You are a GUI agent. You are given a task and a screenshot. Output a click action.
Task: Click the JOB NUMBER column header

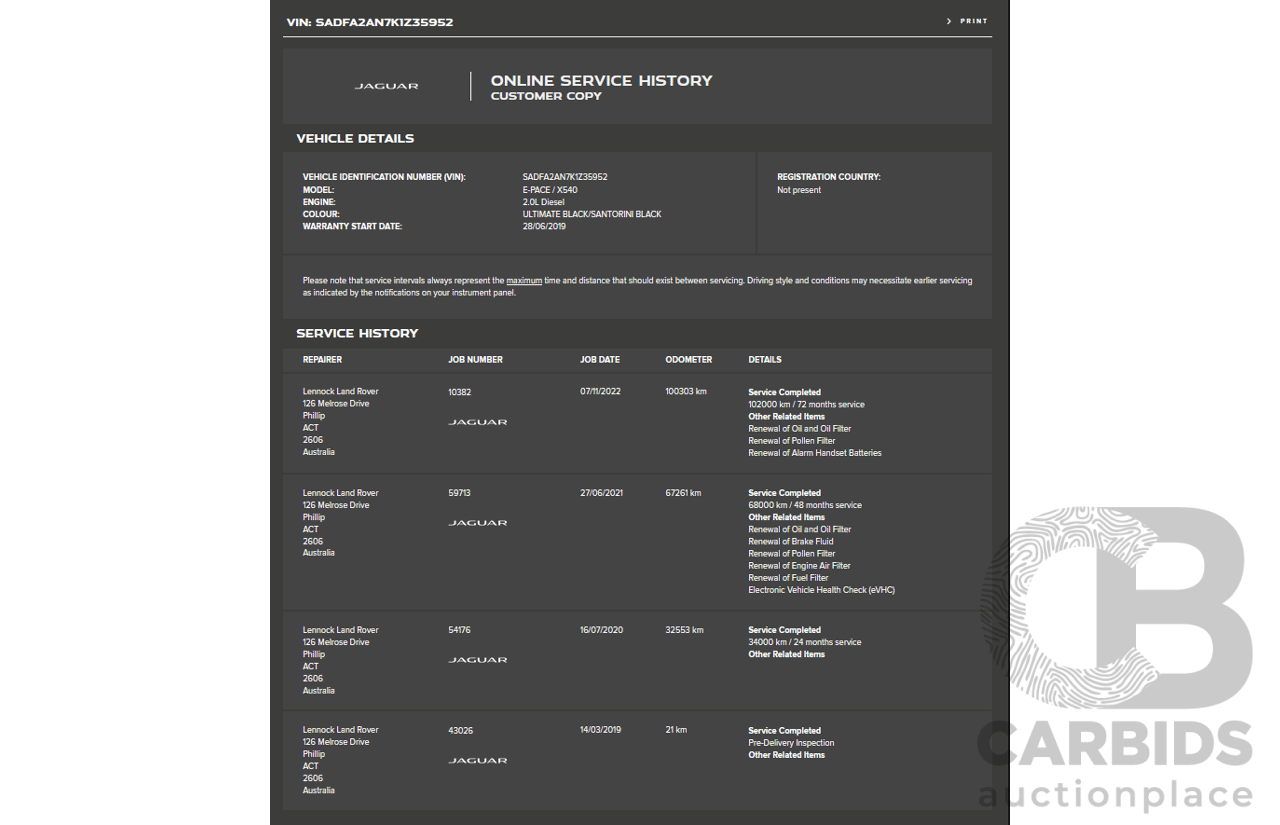[475, 359]
